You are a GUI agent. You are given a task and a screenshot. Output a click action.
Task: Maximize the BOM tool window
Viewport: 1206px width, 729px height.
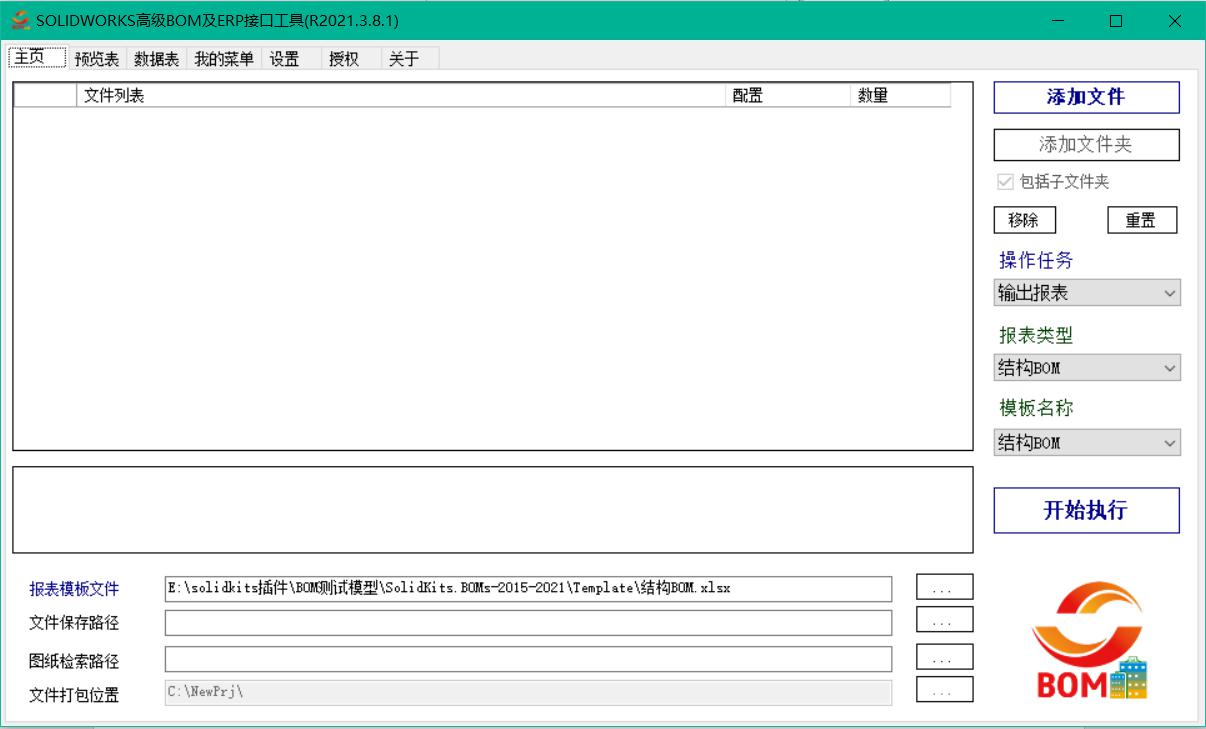coord(1116,20)
